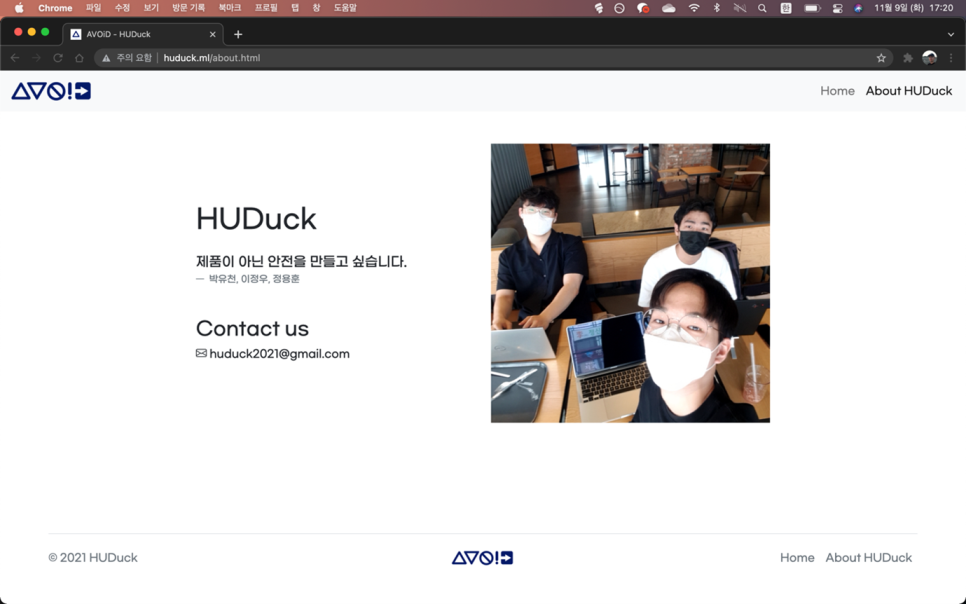Viewport: 966px width, 604px height.
Task: Open the 북마크 menu in the menu bar
Action: coord(229,8)
